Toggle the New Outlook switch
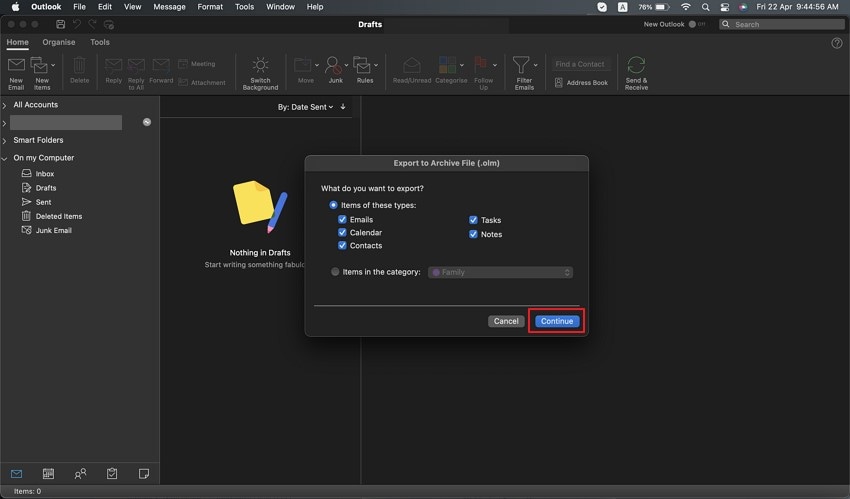Image resolution: width=850 pixels, height=499 pixels. click(x=697, y=24)
